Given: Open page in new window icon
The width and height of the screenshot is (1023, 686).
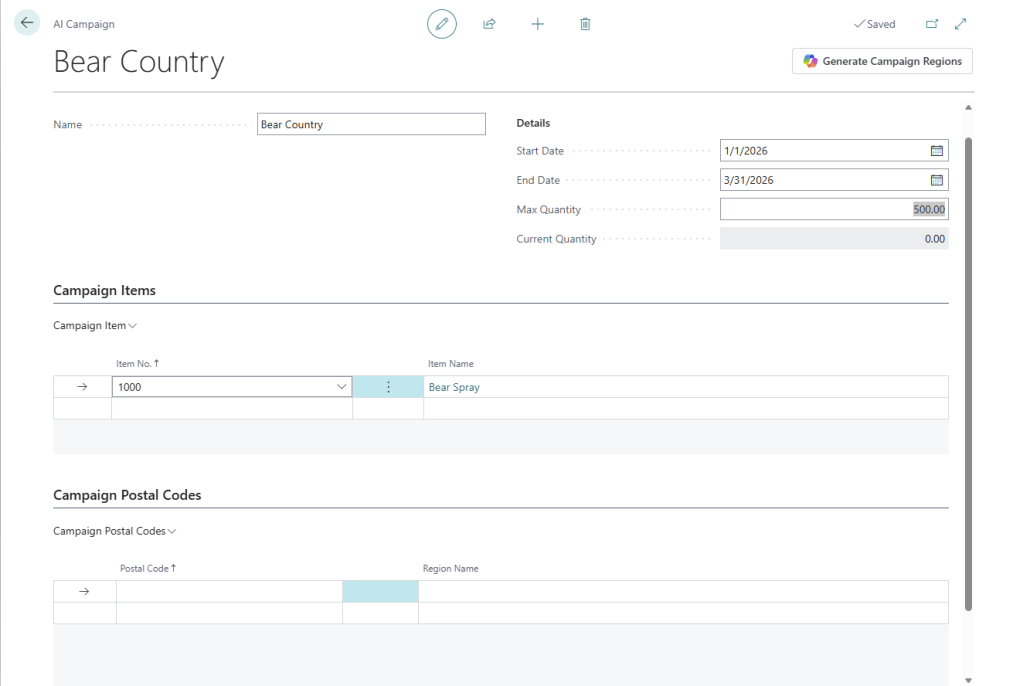Looking at the screenshot, I should (x=932, y=24).
